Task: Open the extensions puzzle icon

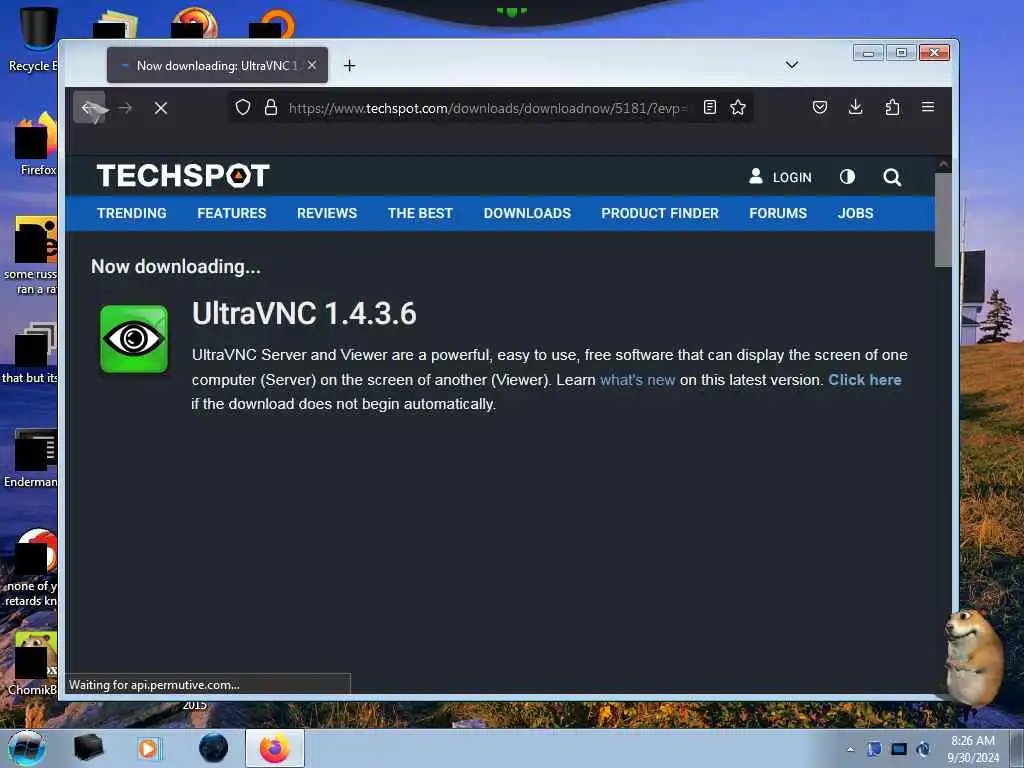Action: point(892,107)
